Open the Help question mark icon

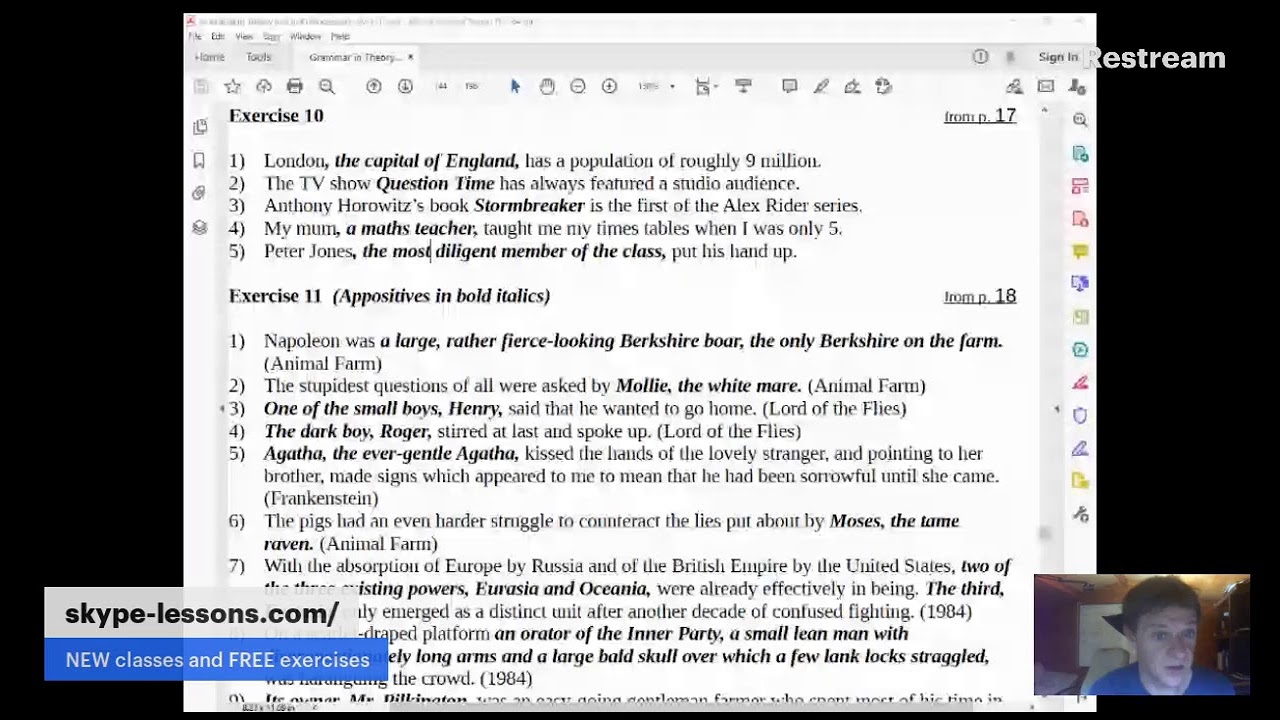click(x=980, y=57)
